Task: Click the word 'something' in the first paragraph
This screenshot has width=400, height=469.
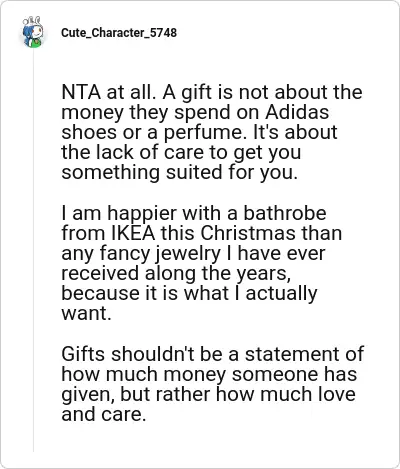Action: [x=111, y=173]
